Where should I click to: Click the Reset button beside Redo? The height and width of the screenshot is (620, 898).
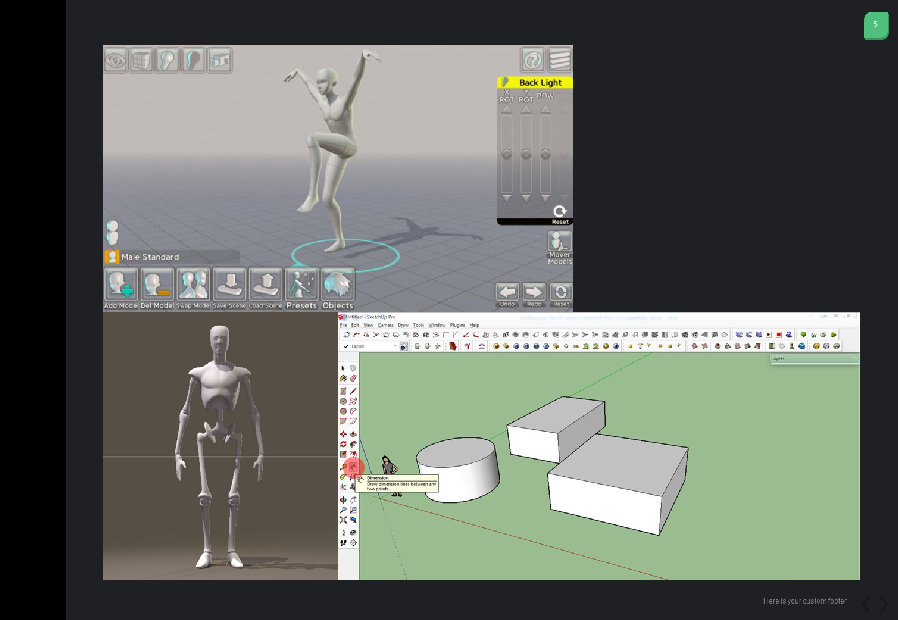click(561, 294)
